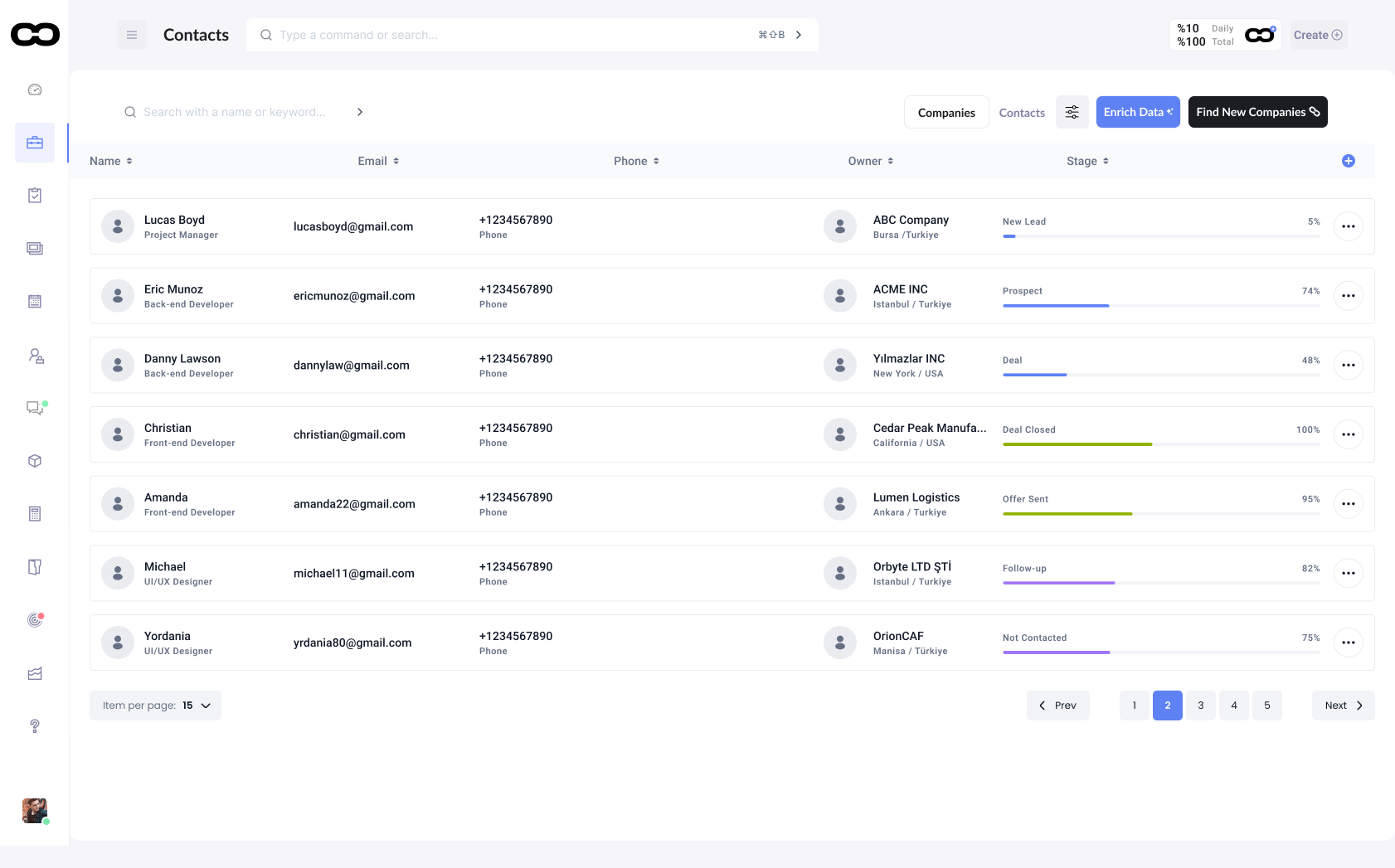Viewport: 1395px width, 868px height.
Task: Sort by the Stage column header
Action: coord(1087,161)
